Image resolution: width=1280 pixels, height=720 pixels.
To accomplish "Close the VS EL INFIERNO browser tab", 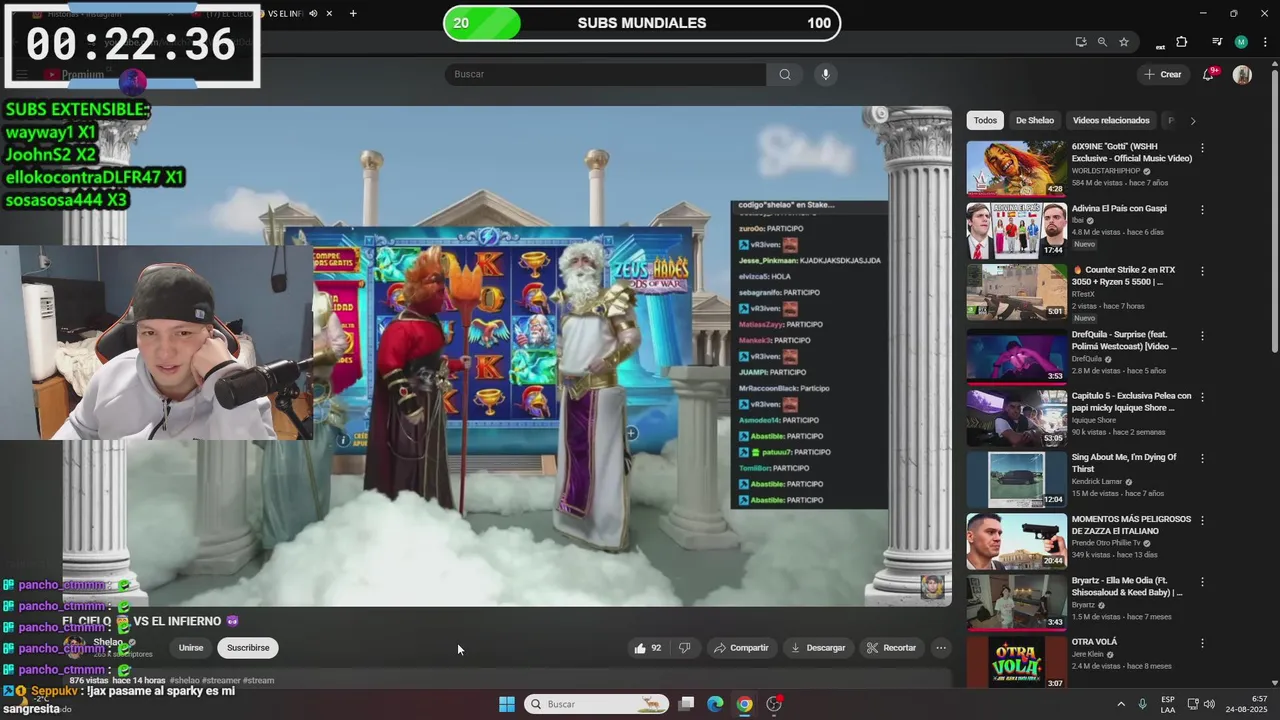I will tap(329, 13).
